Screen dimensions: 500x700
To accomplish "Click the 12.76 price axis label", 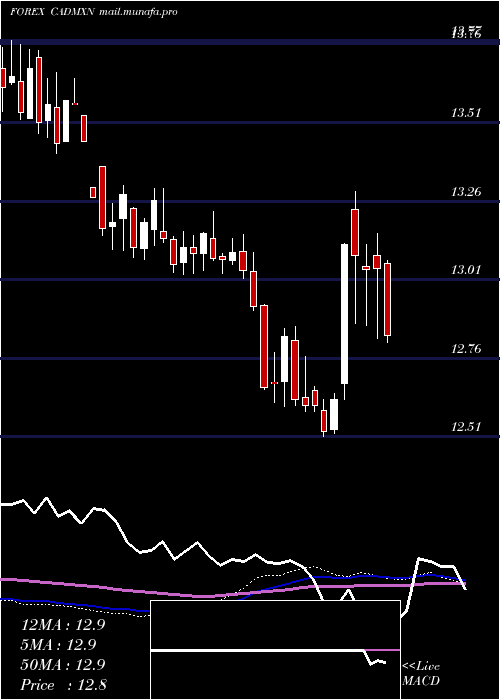I will pos(466,348).
